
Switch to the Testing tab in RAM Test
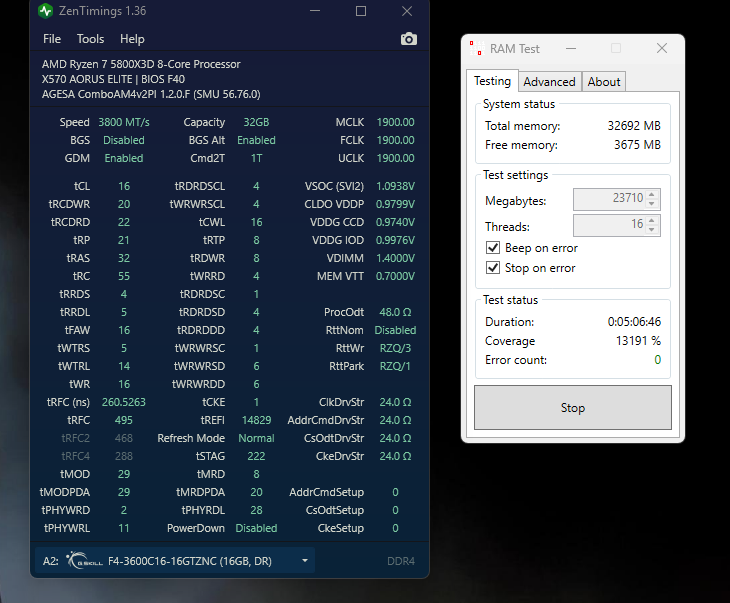pyautogui.click(x=492, y=81)
